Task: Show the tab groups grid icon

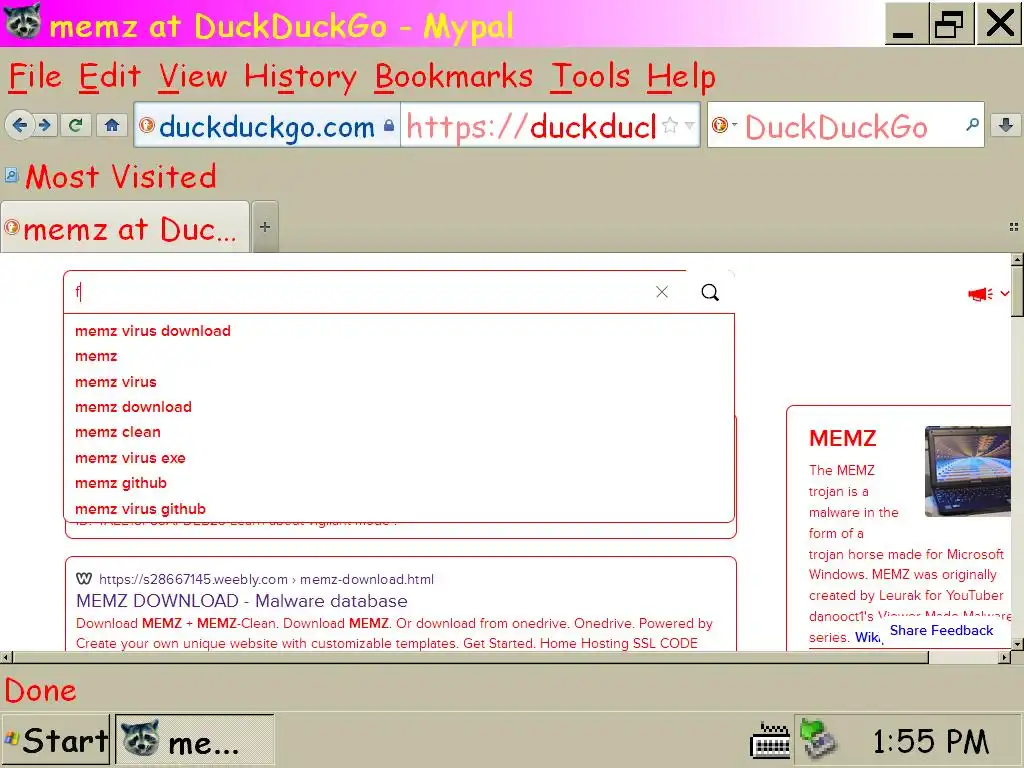Action: point(1014,227)
